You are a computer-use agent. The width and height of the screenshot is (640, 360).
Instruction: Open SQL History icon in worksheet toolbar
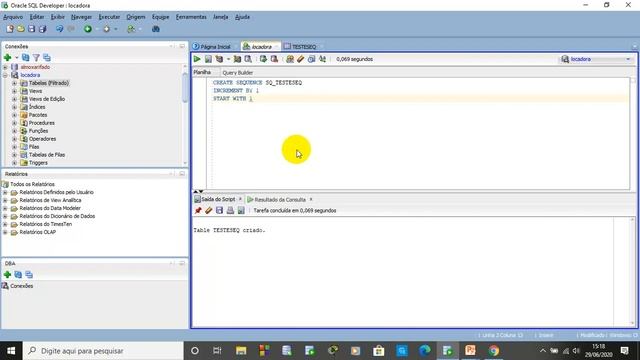311,59
